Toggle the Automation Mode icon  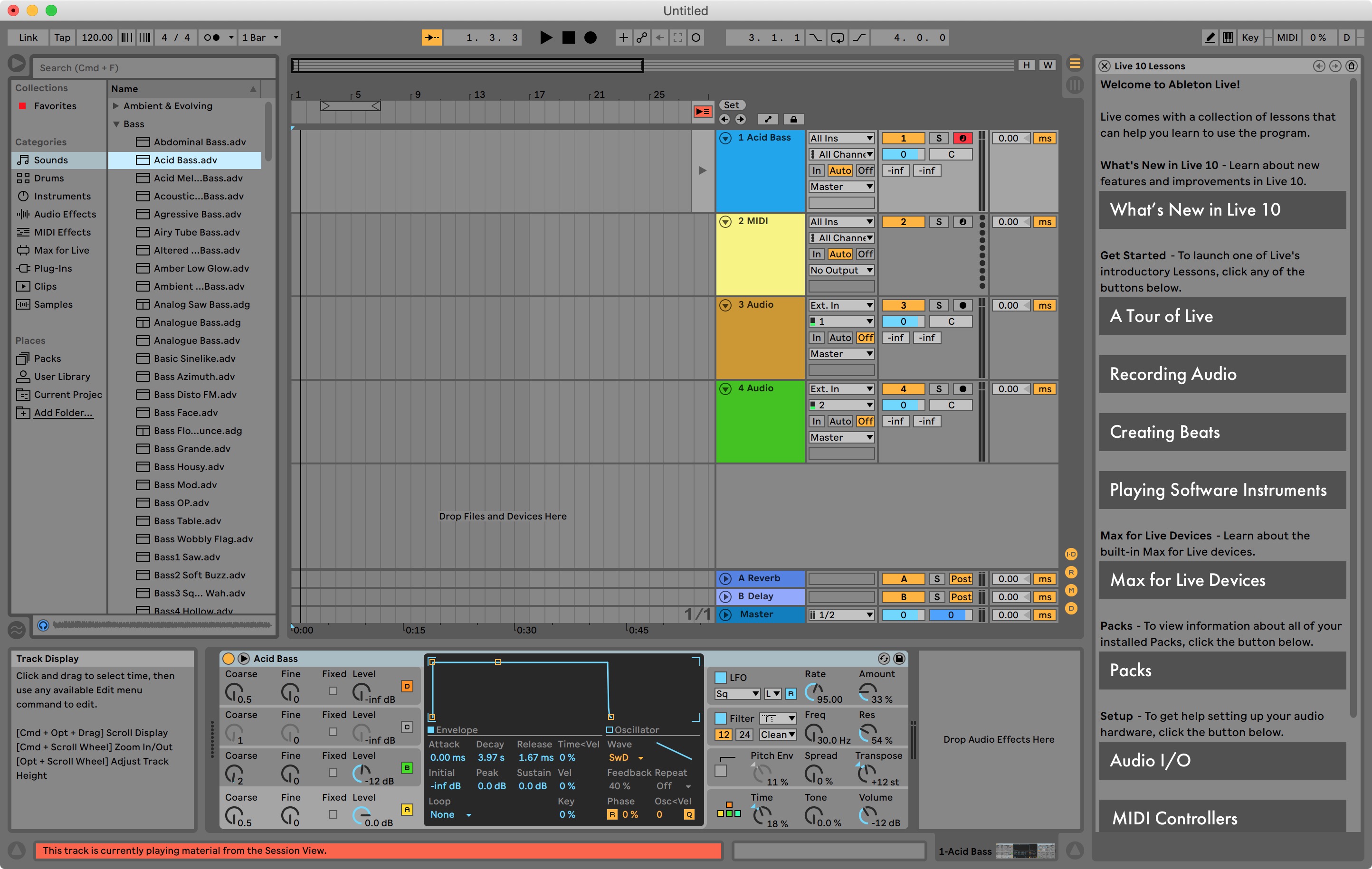(x=768, y=119)
